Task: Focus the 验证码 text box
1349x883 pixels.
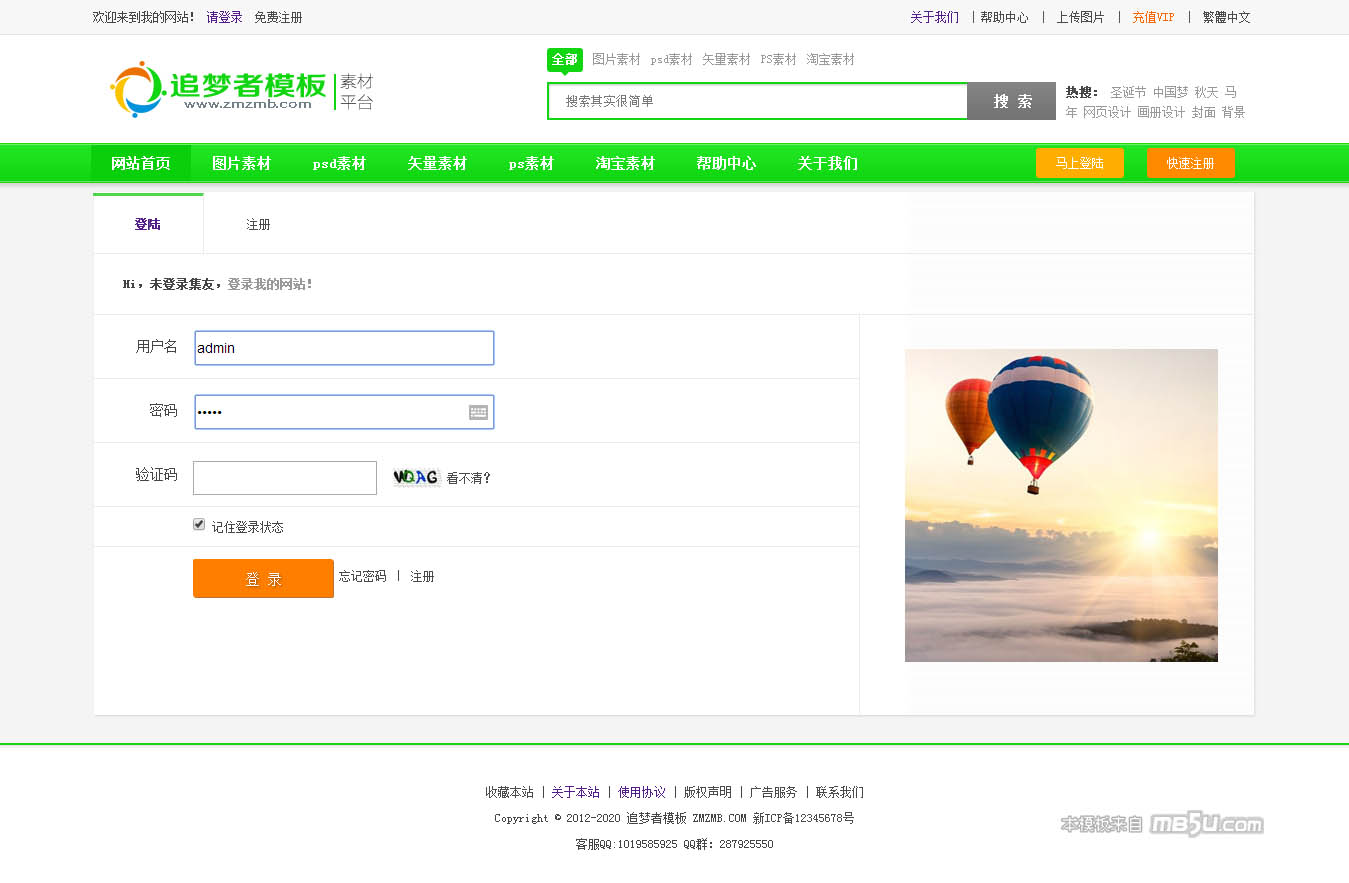Action: (285, 478)
